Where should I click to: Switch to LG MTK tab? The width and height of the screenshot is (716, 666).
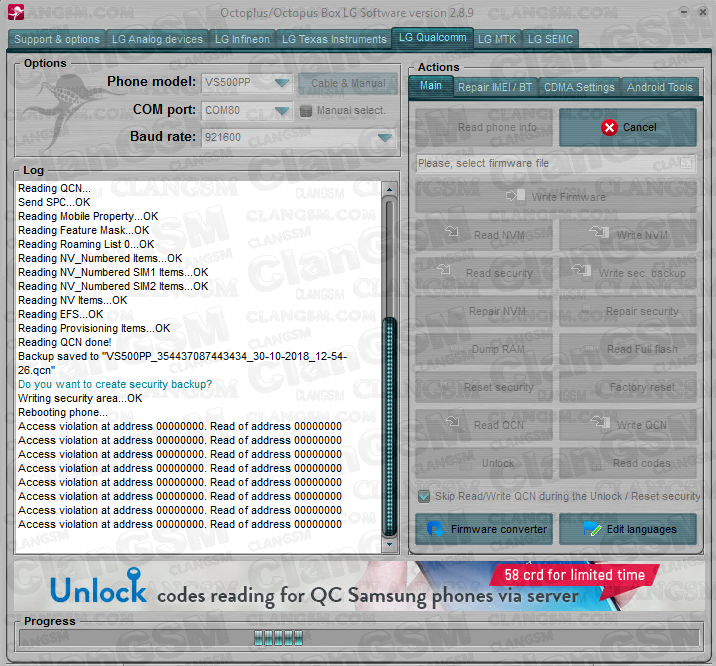tap(497, 39)
